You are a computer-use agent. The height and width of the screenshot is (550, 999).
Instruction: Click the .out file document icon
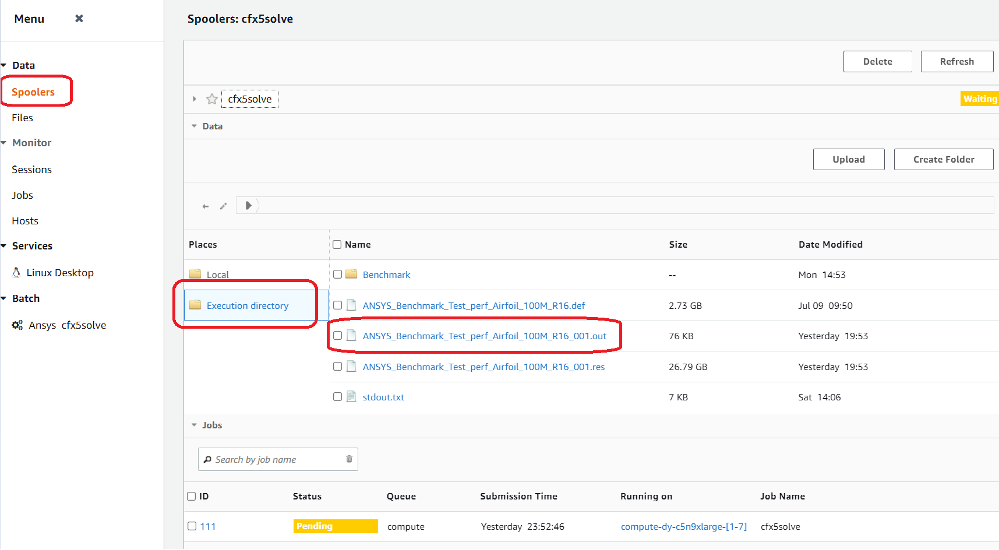coord(351,336)
